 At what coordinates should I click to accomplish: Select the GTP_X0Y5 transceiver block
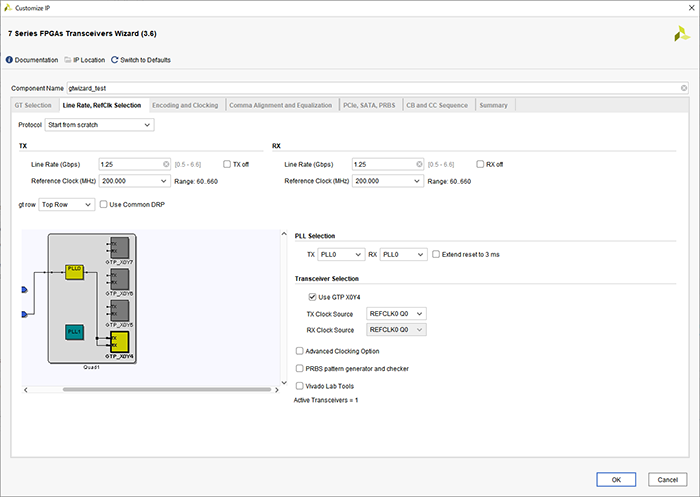point(120,311)
